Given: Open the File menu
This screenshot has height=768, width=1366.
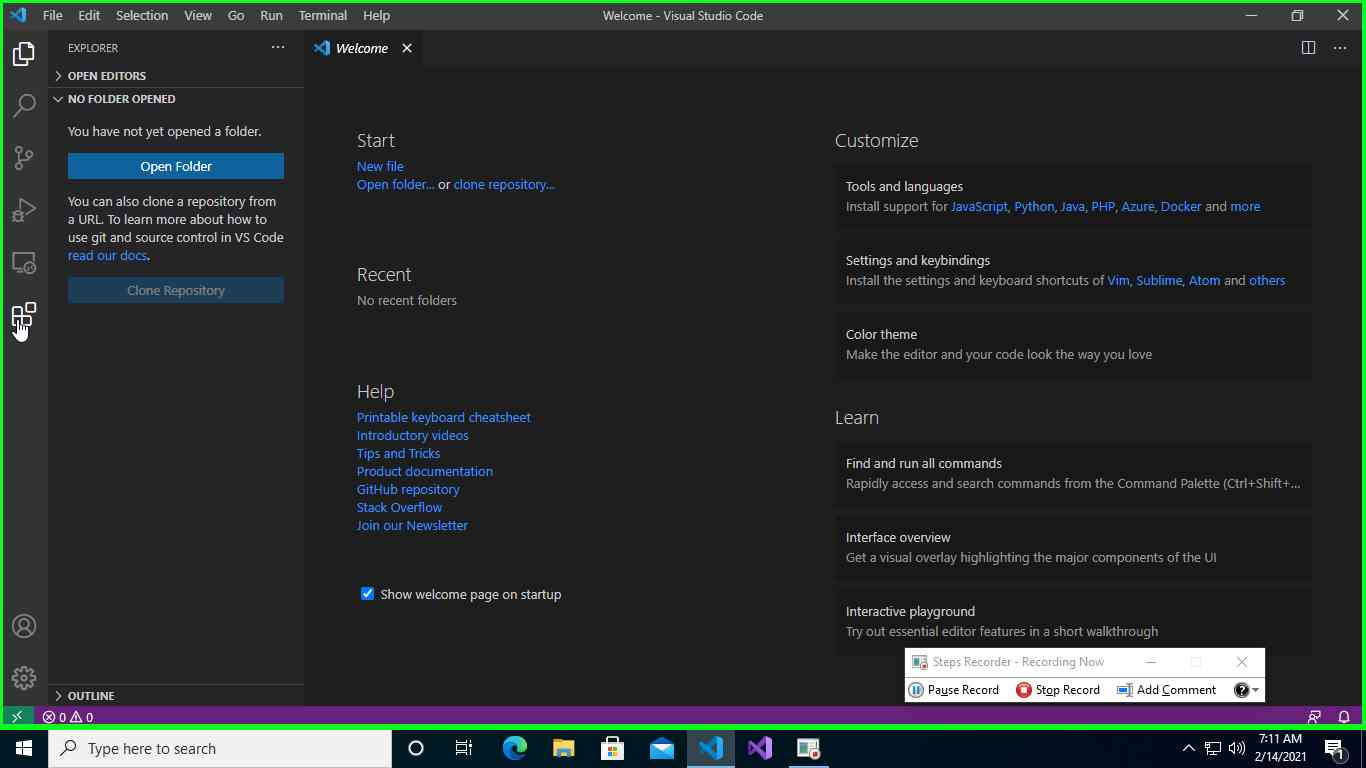Looking at the screenshot, I should [52, 15].
